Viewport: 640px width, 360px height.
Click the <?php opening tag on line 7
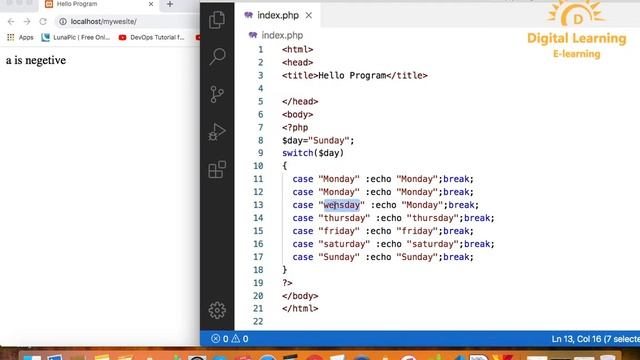click(295, 127)
